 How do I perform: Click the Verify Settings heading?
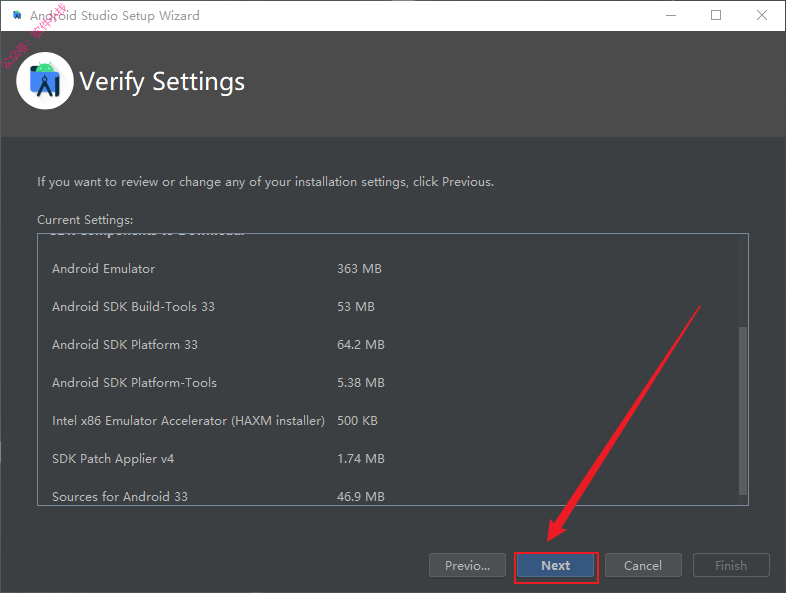pyautogui.click(x=162, y=82)
